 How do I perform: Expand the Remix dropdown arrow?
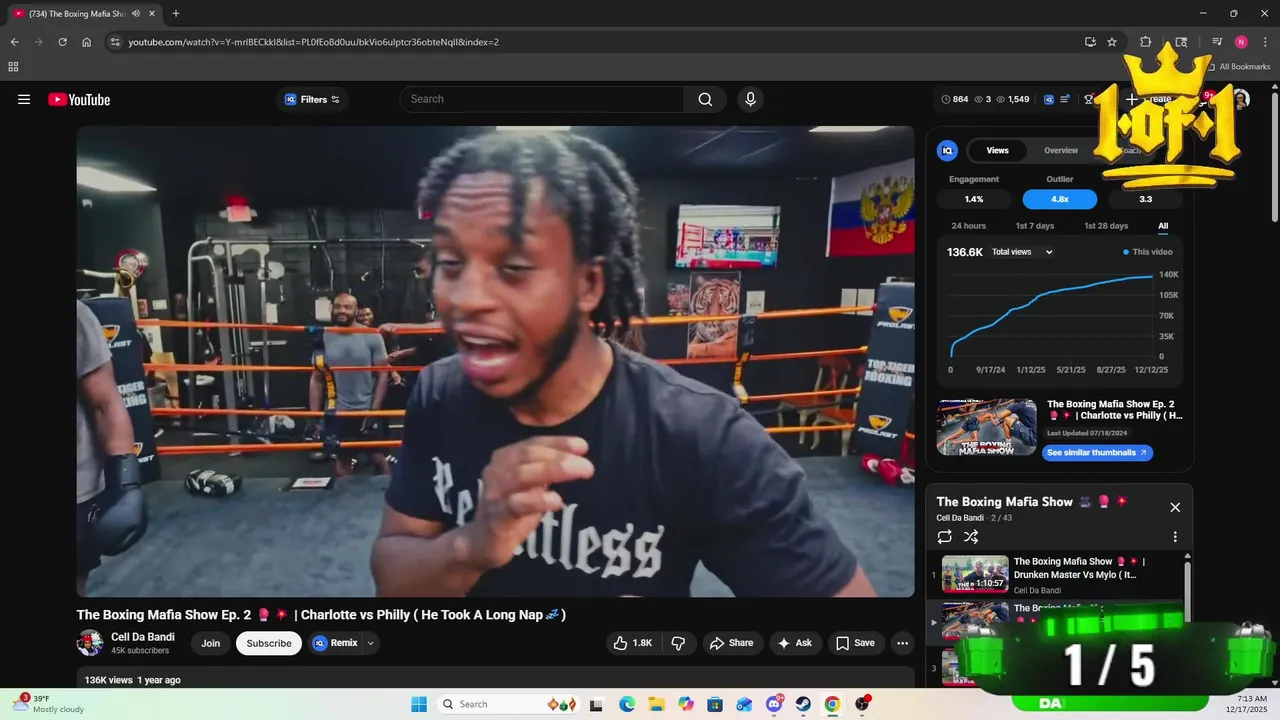[x=371, y=643]
